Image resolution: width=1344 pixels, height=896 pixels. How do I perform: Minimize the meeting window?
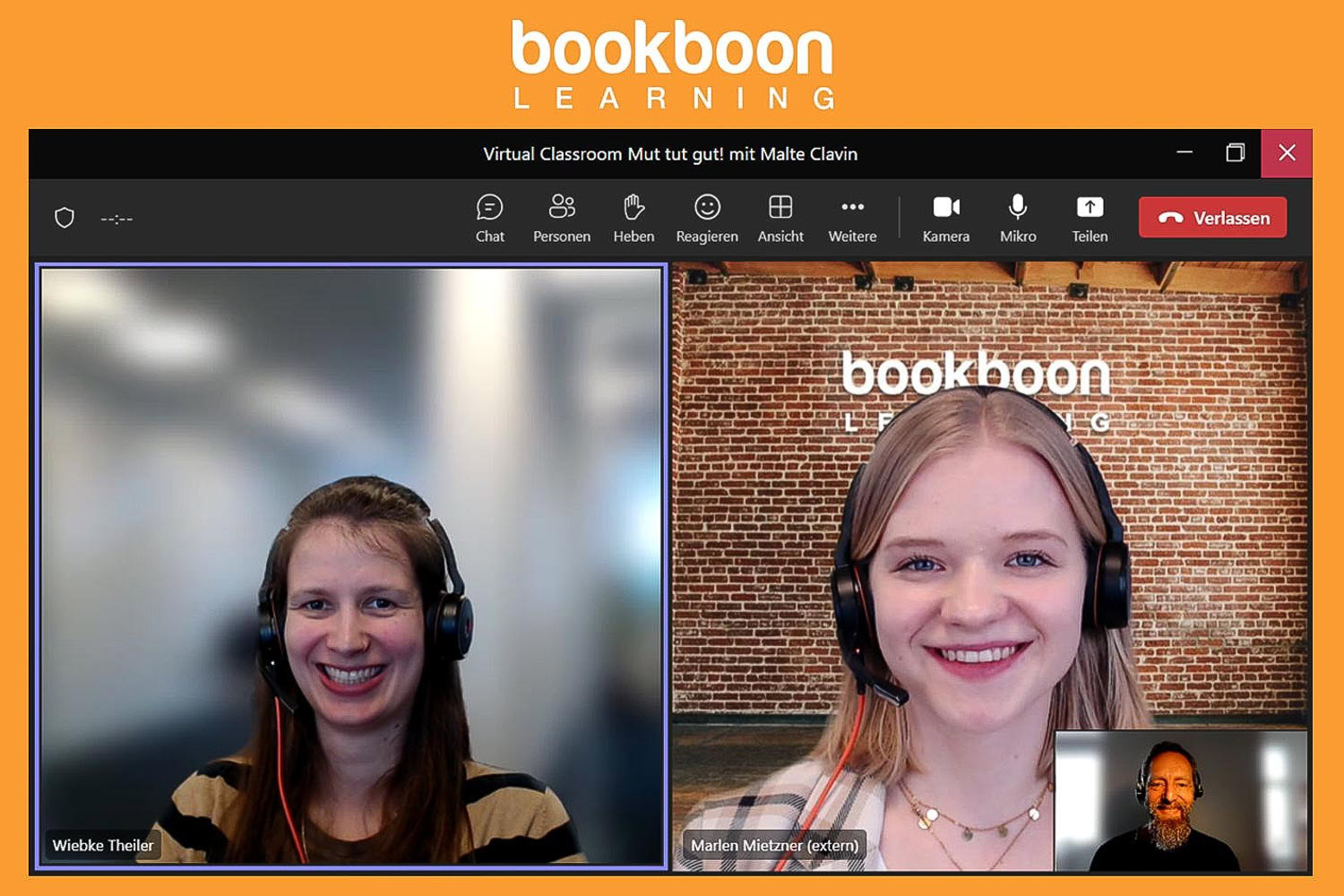click(x=1185, y=152)
